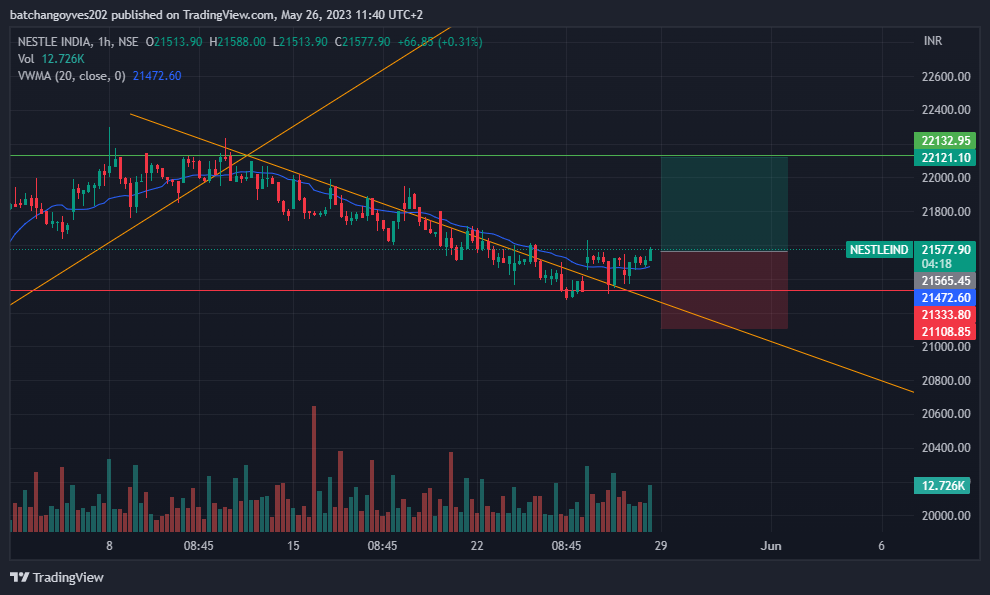Click the 21800.00 price axis tick
Screen dimensions: 990x595
tap(946, 212)
